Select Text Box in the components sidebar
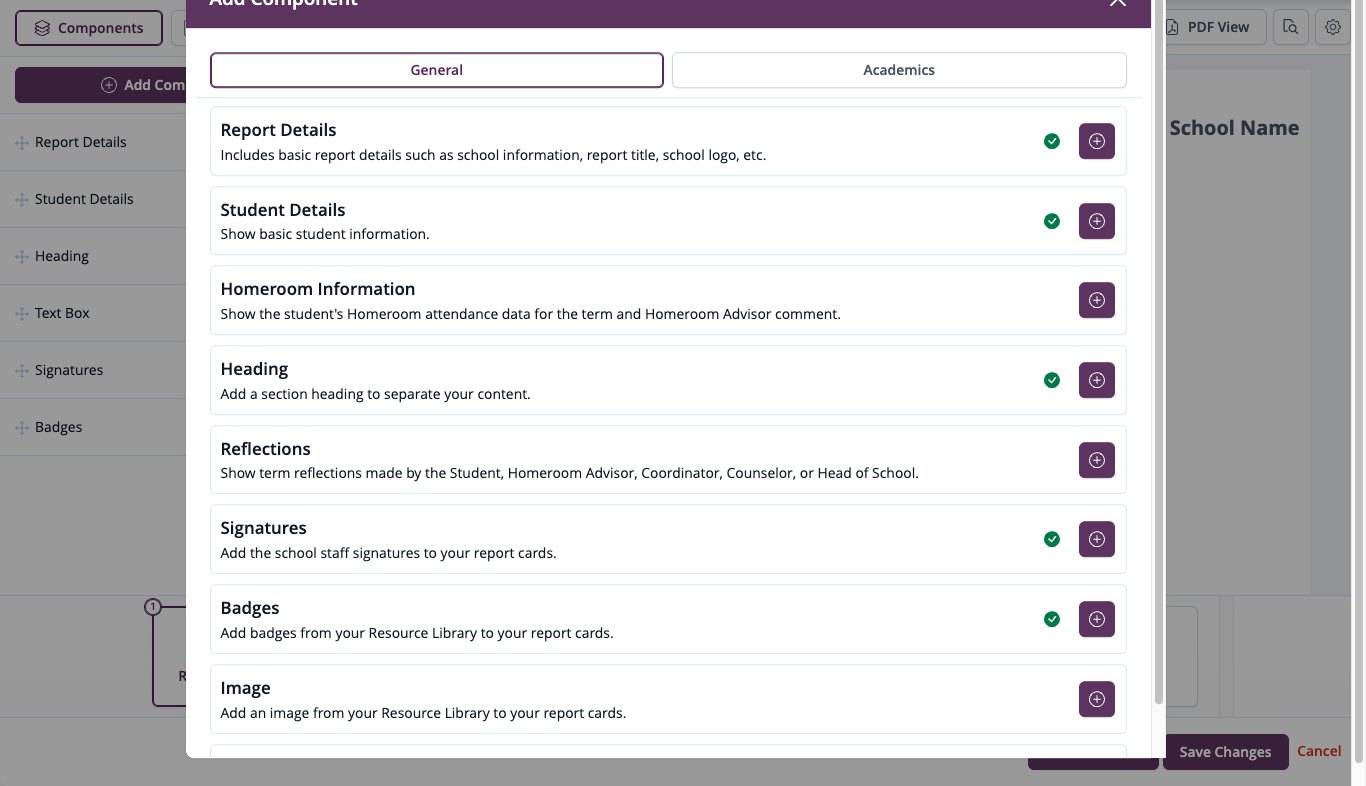 [x=62, y=313]
